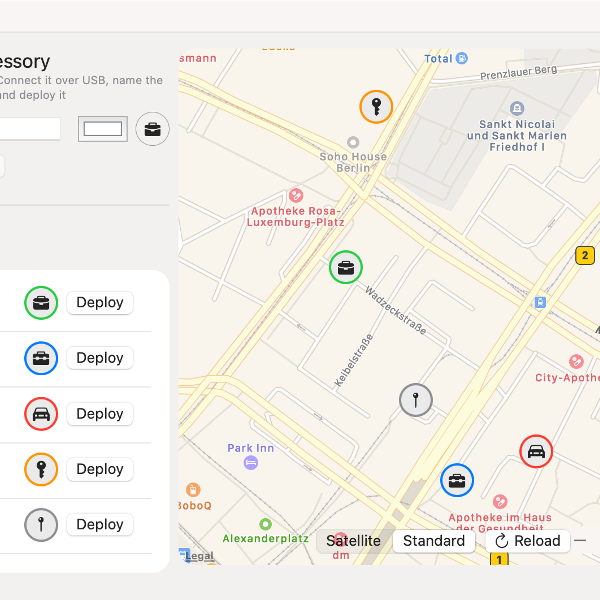600x600 pixels.
Task: Open the briefcase icon picker beside the color well
Action: tap(152, 129)
